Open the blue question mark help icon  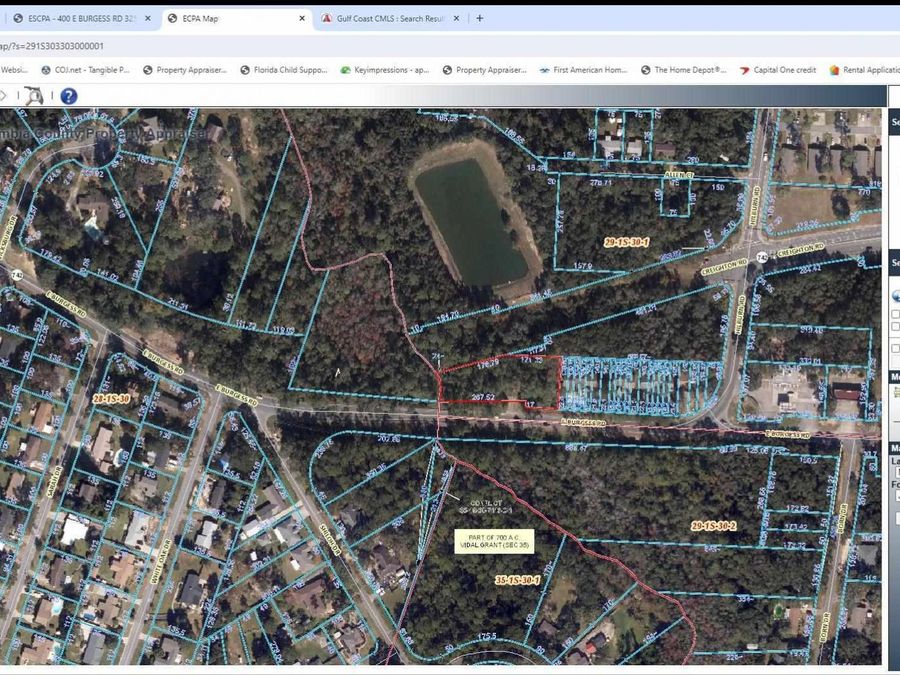[68, 96]
